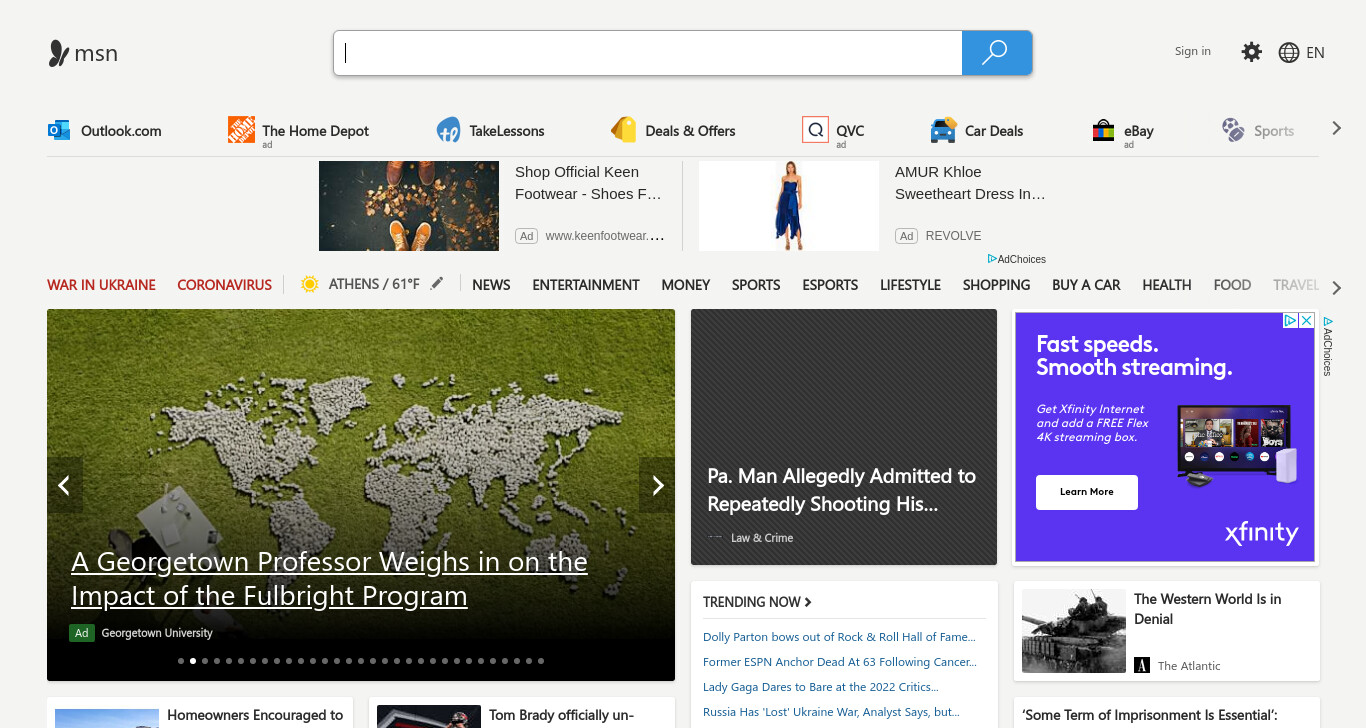Open 'Some Term of Imprisonment Is Essential' story
Screen dimensions: 1366x728
tap(1150, 715)
